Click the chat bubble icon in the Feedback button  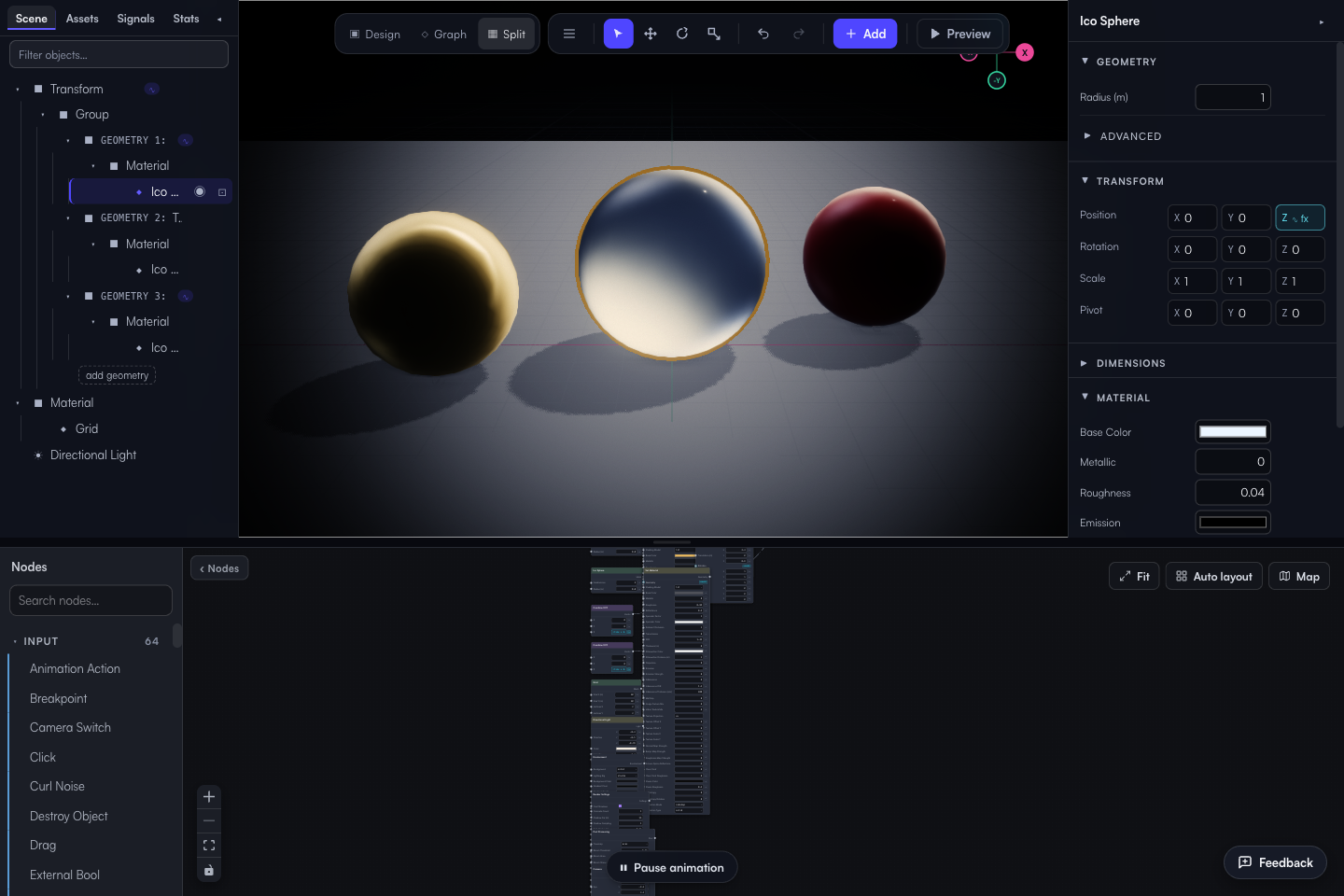coord(1245,862)
